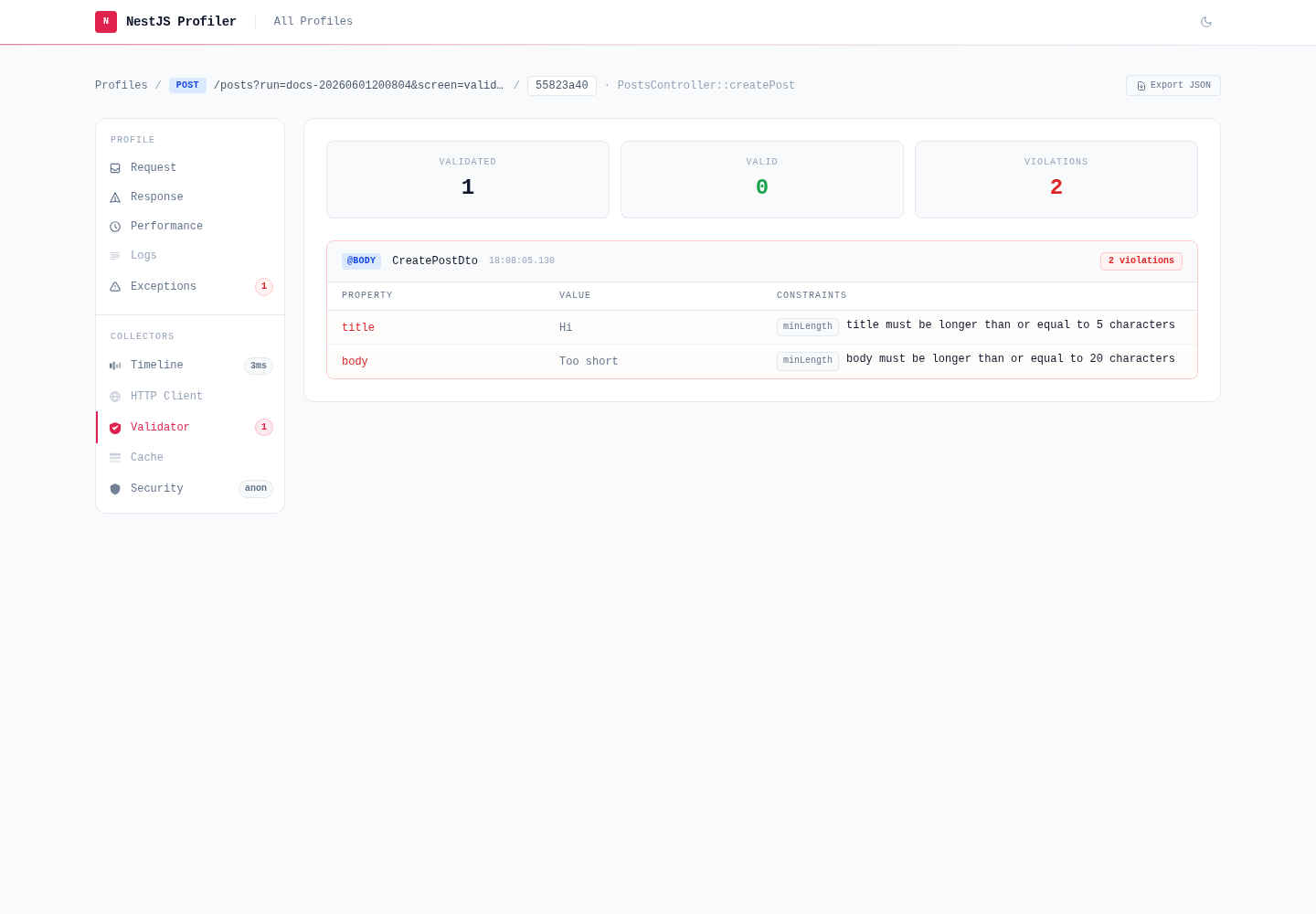Click the CreatePostDto name

click(435, 261)
